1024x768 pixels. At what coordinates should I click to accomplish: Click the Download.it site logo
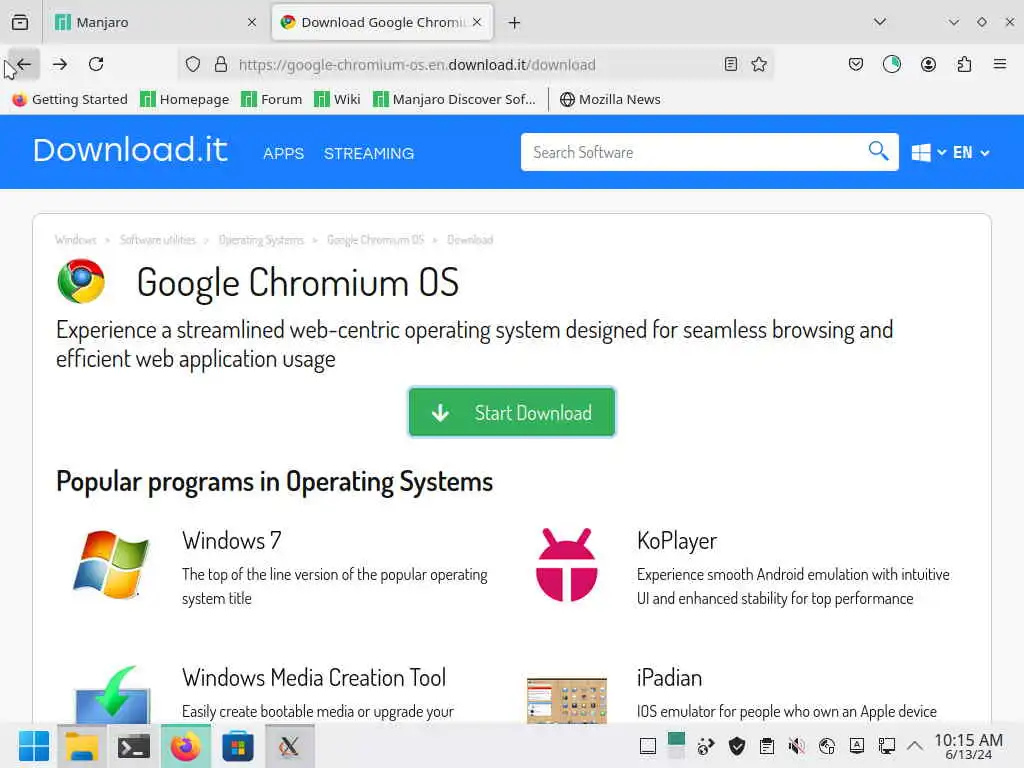(x=130, y=150)
